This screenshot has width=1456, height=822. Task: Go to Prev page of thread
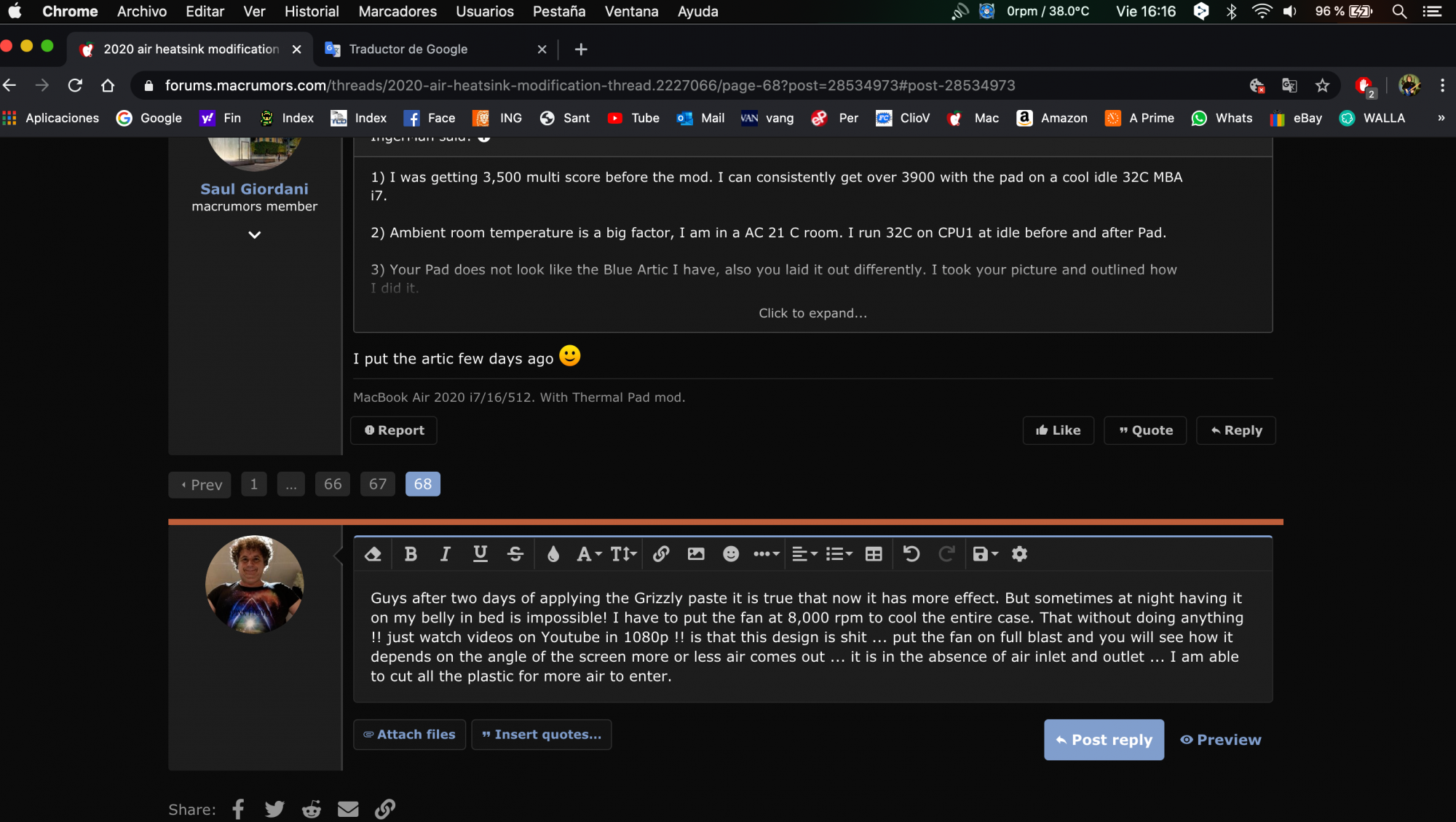199,485
